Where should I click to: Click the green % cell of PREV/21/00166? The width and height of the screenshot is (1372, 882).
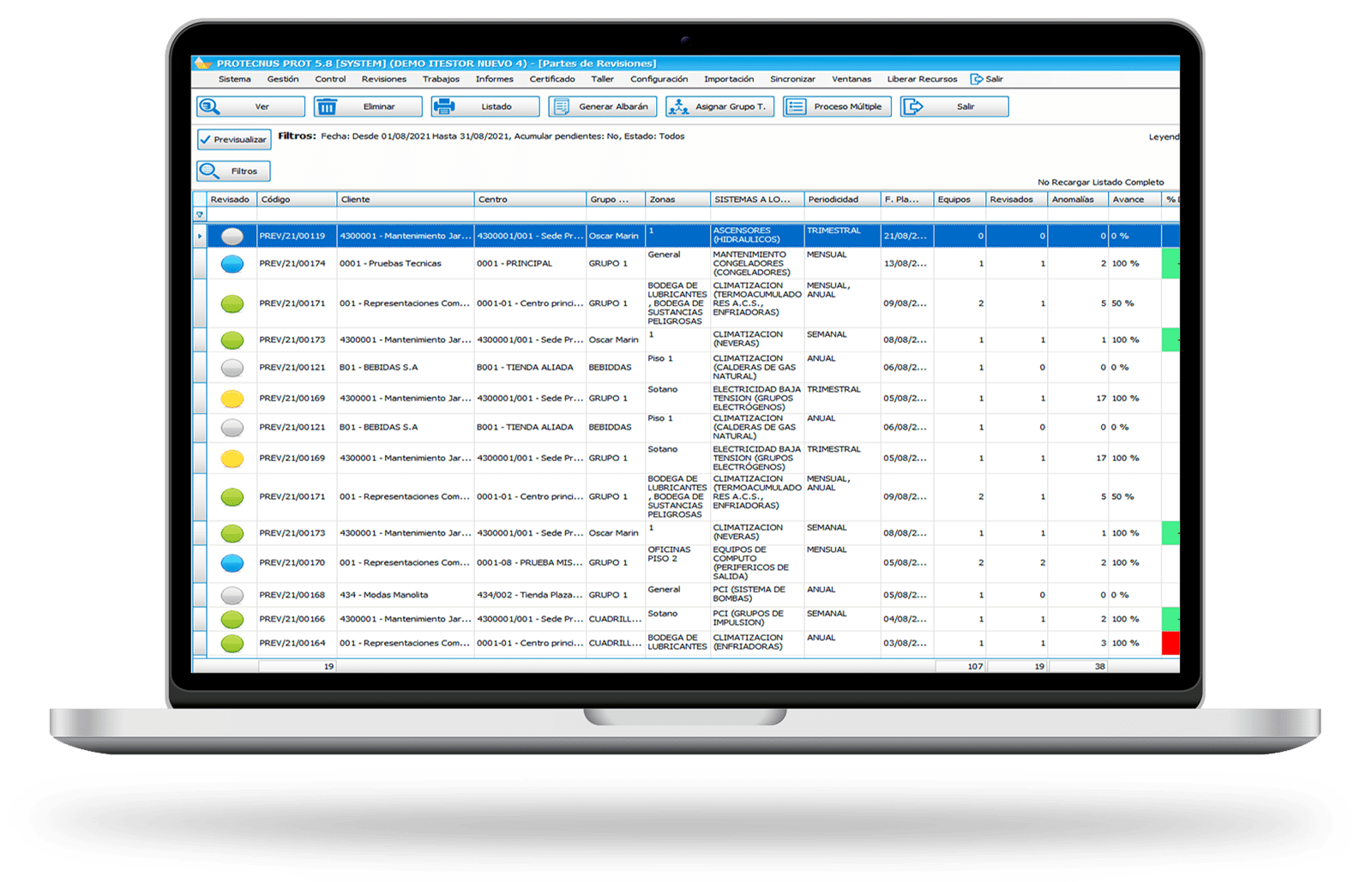click(x=1170, y=619)
